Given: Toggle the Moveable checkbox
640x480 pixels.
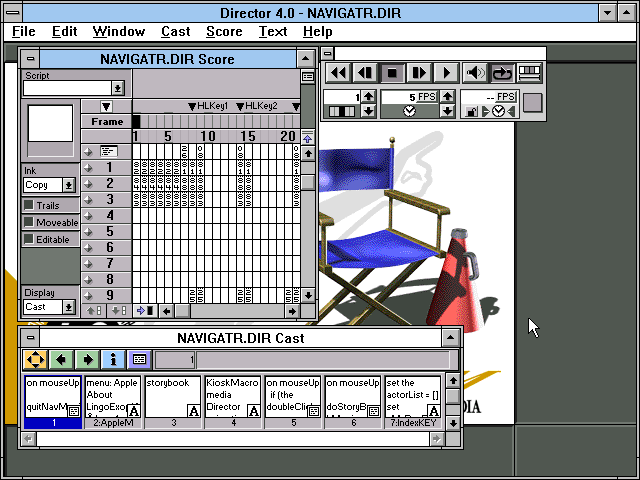Looking at the screenshot, I should pos(29,222).
